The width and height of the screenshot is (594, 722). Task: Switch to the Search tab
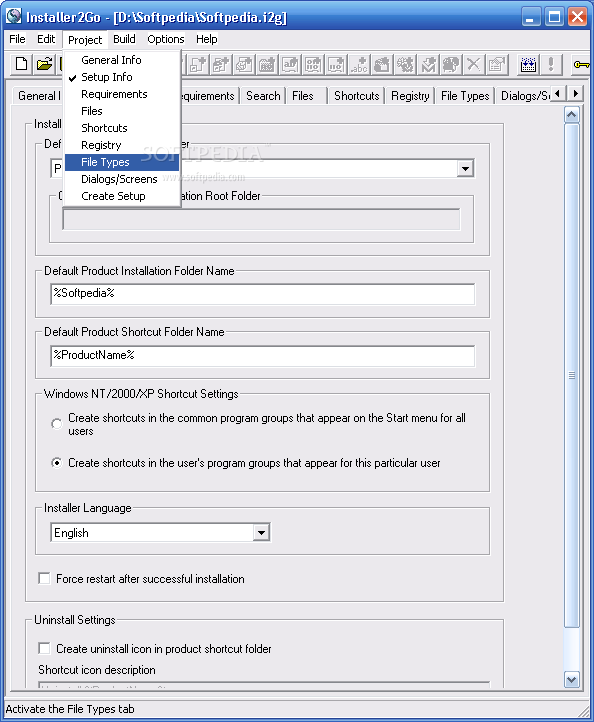tap(263, 96)
